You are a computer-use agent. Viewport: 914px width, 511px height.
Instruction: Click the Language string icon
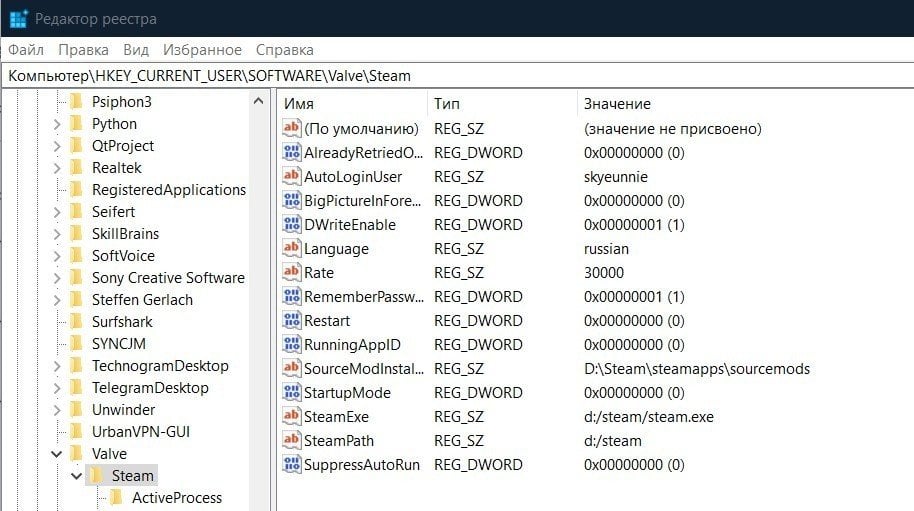[291, 248]
